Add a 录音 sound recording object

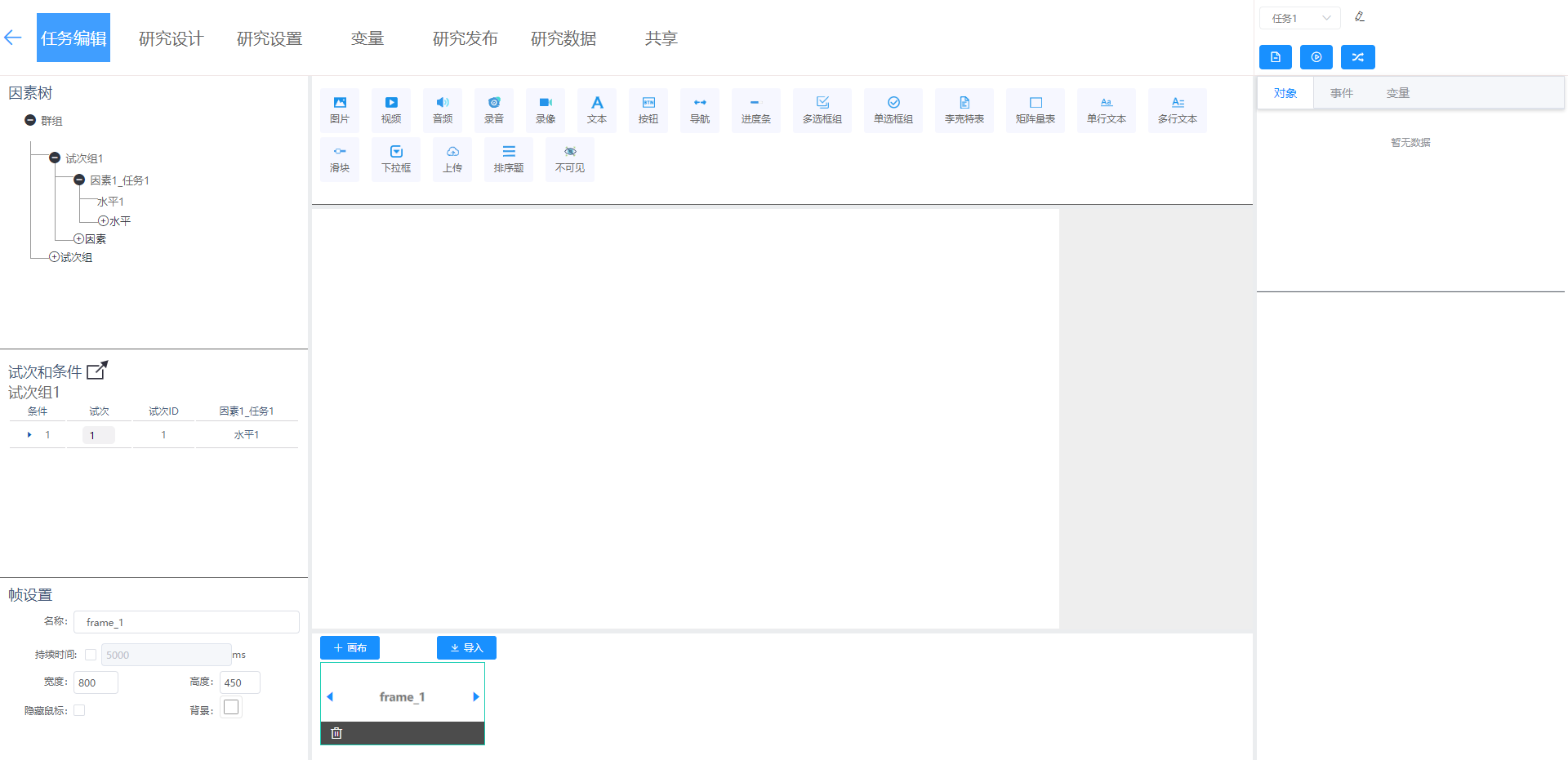pyautogui.click(x=494, y=110)
